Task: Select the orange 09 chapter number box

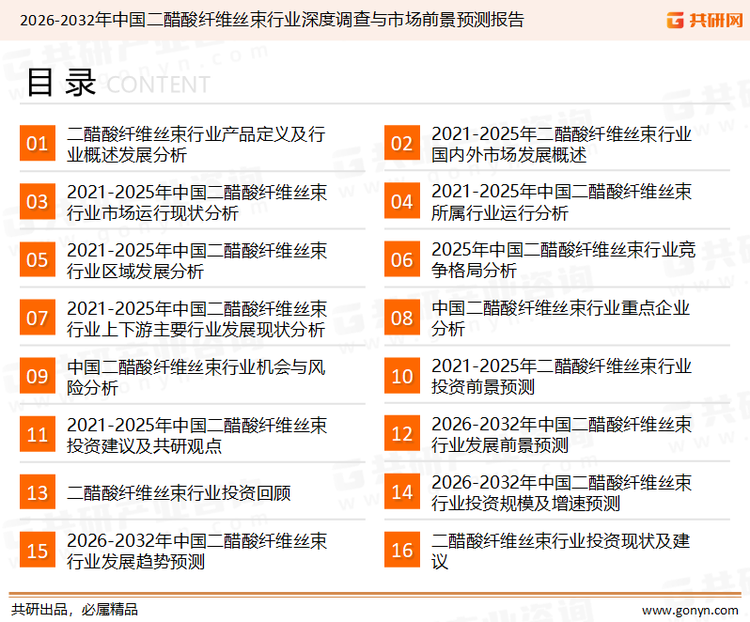Action: click(x=37, y=376)
